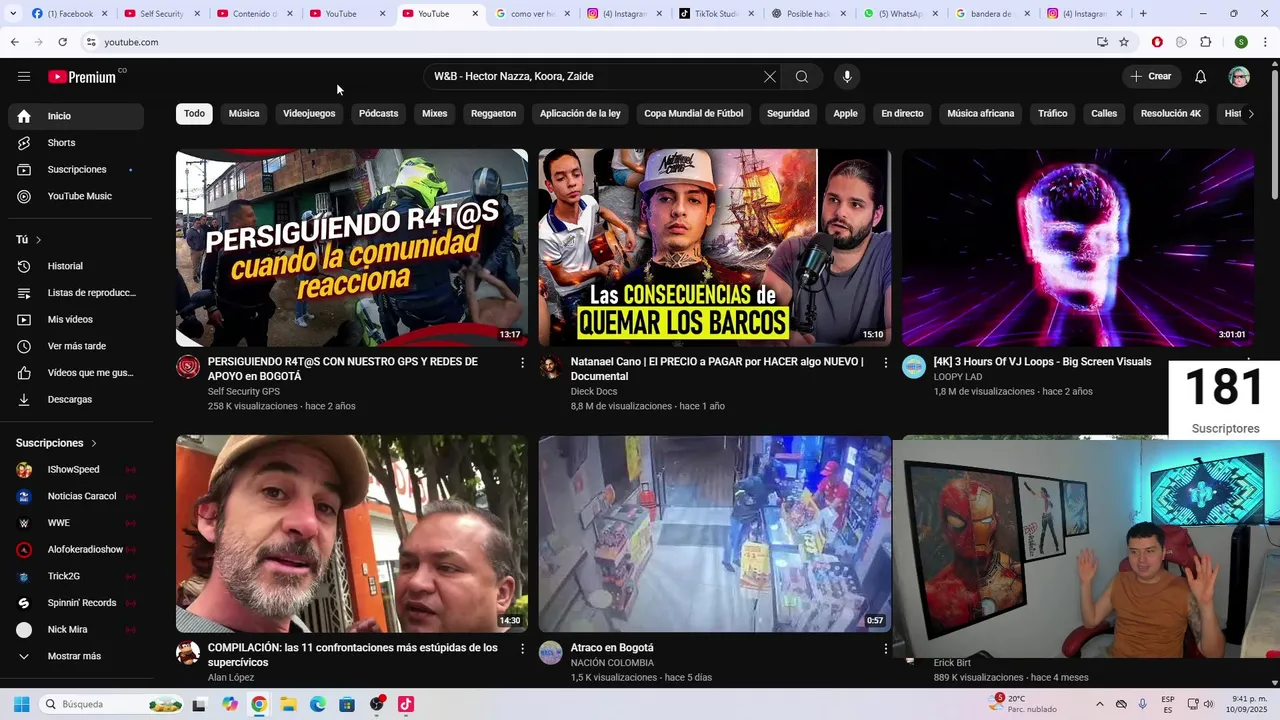This screenshot has width=1280, height=720.
Task: Open the IShowSpeed channel subscription
Action: click(x=76, y=470)
